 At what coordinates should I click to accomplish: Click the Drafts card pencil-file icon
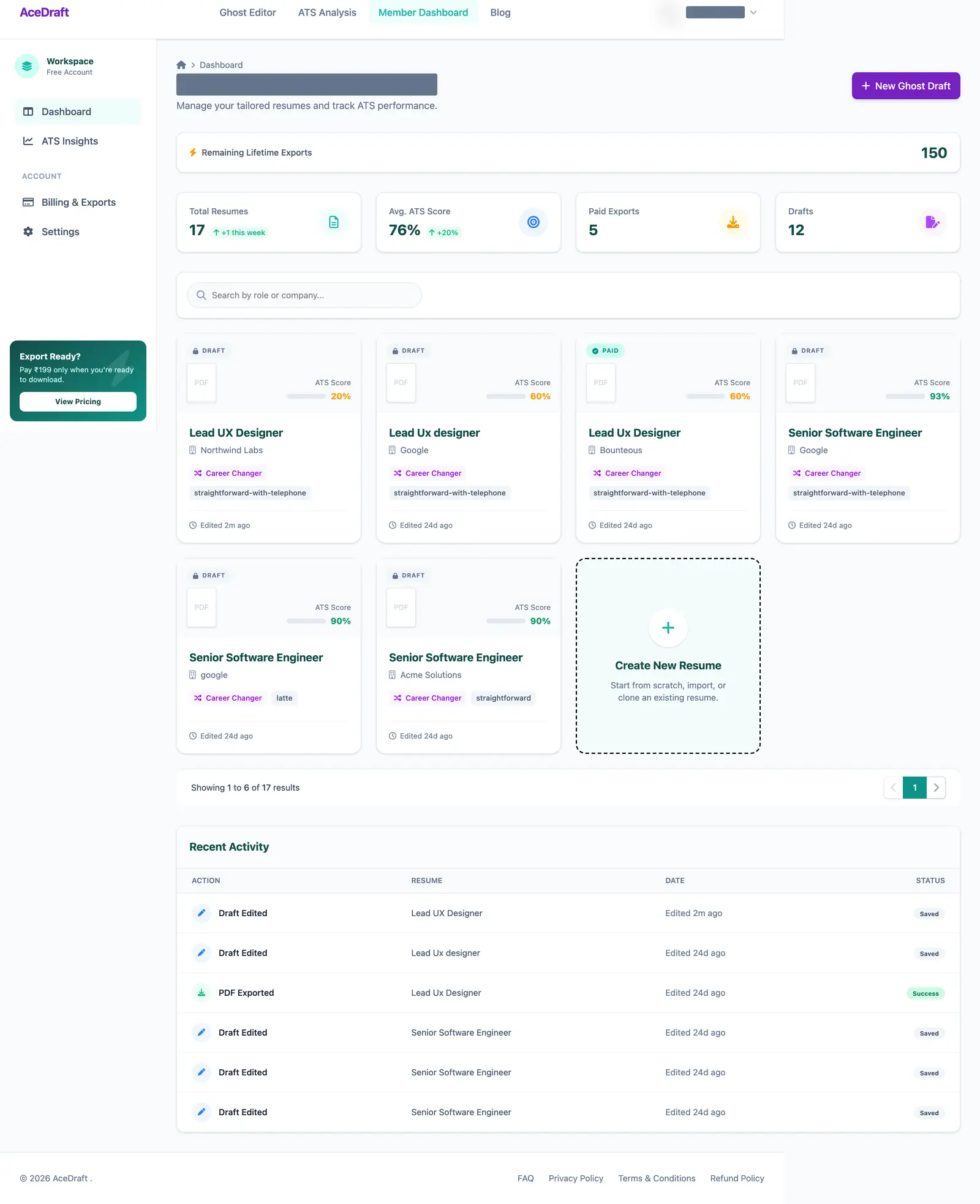pyautogui.click(x=933, y=222)
